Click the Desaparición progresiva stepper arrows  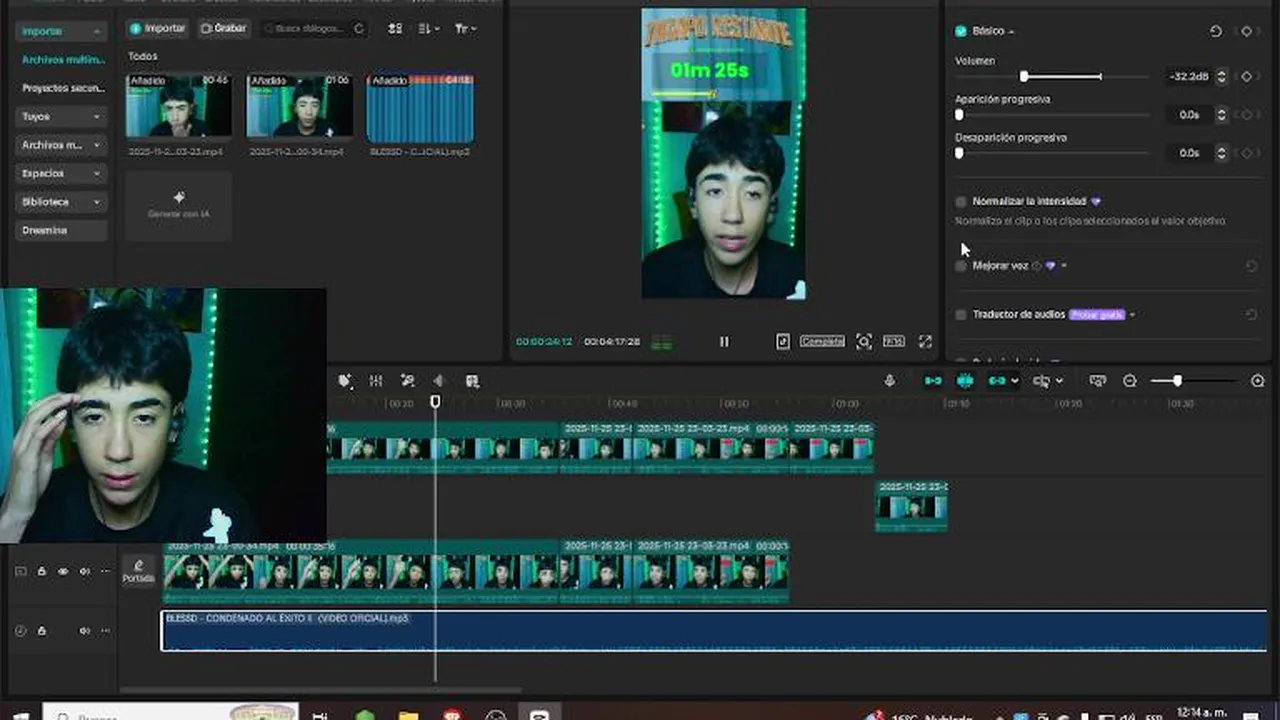point(1221,153)
